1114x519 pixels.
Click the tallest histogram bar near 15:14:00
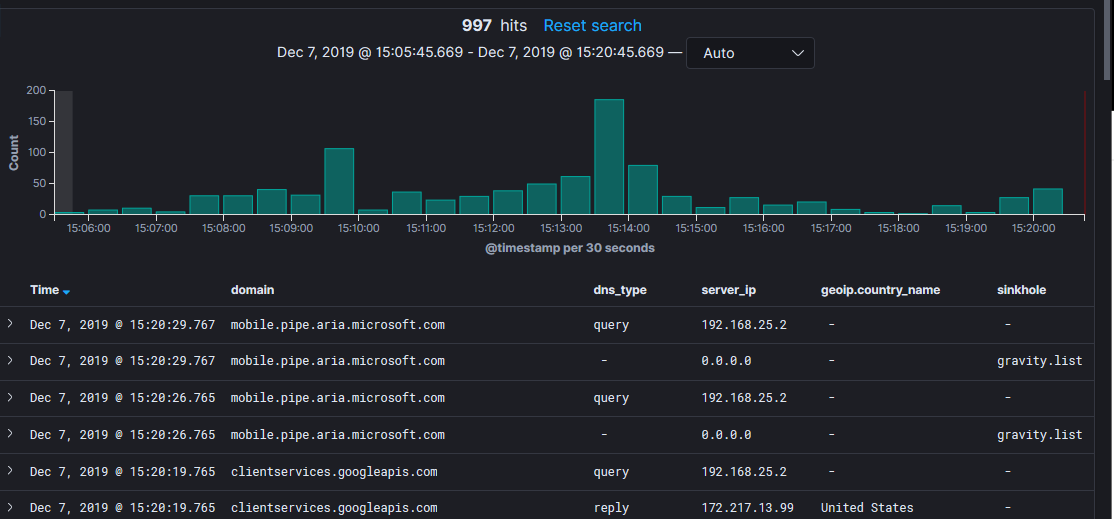pyautogui.click(x=609, y=157)
